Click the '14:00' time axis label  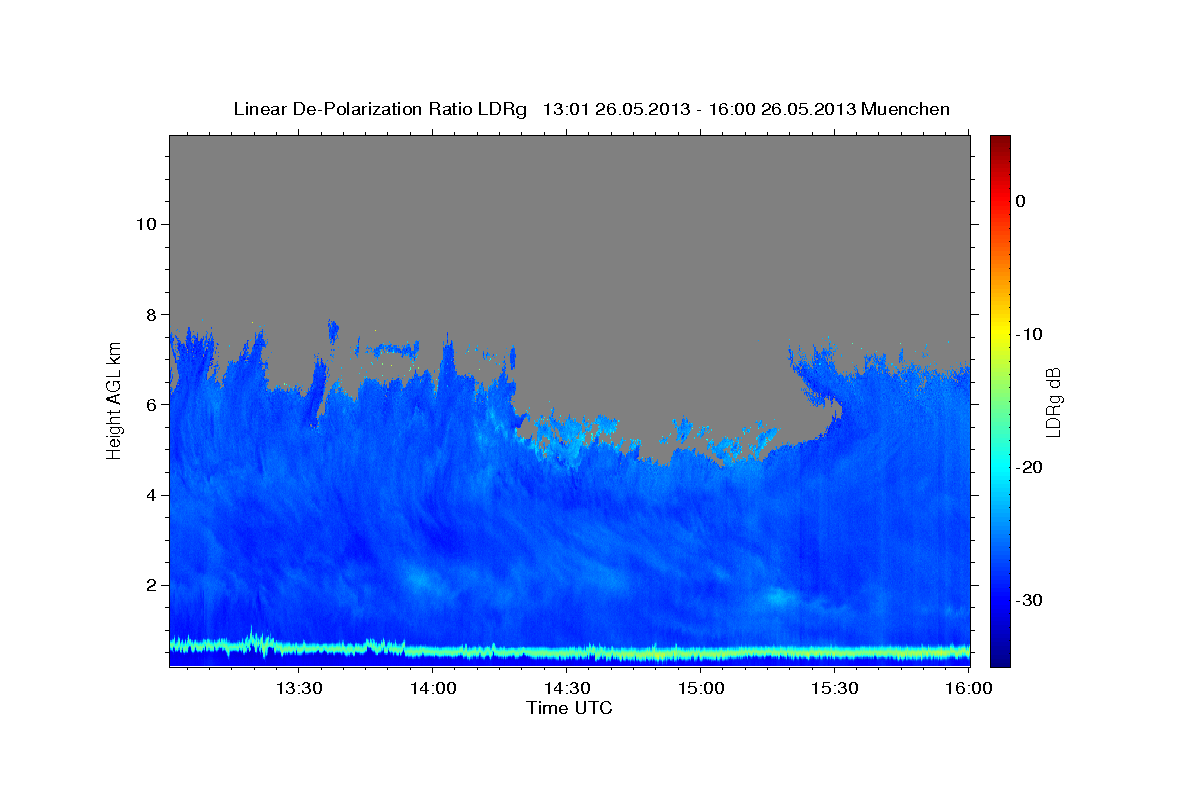433,688
